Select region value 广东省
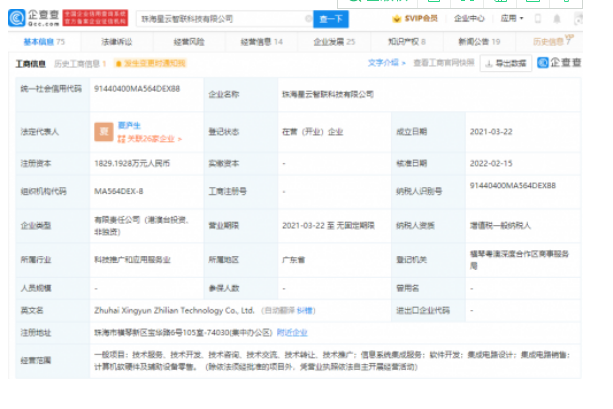The width and height of the screenshot is (613, 409). point(294,260)
